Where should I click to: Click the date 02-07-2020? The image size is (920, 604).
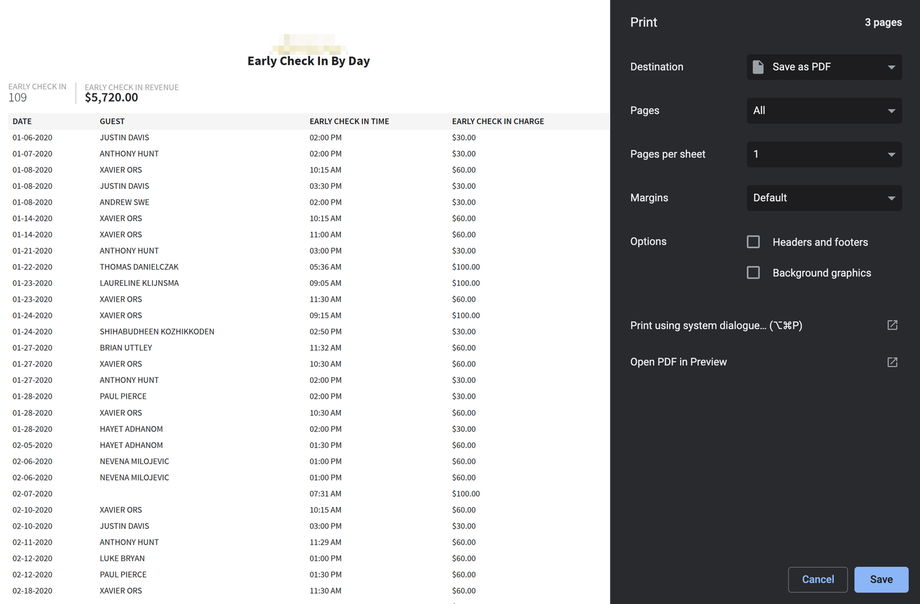click(x=32, y=494)
